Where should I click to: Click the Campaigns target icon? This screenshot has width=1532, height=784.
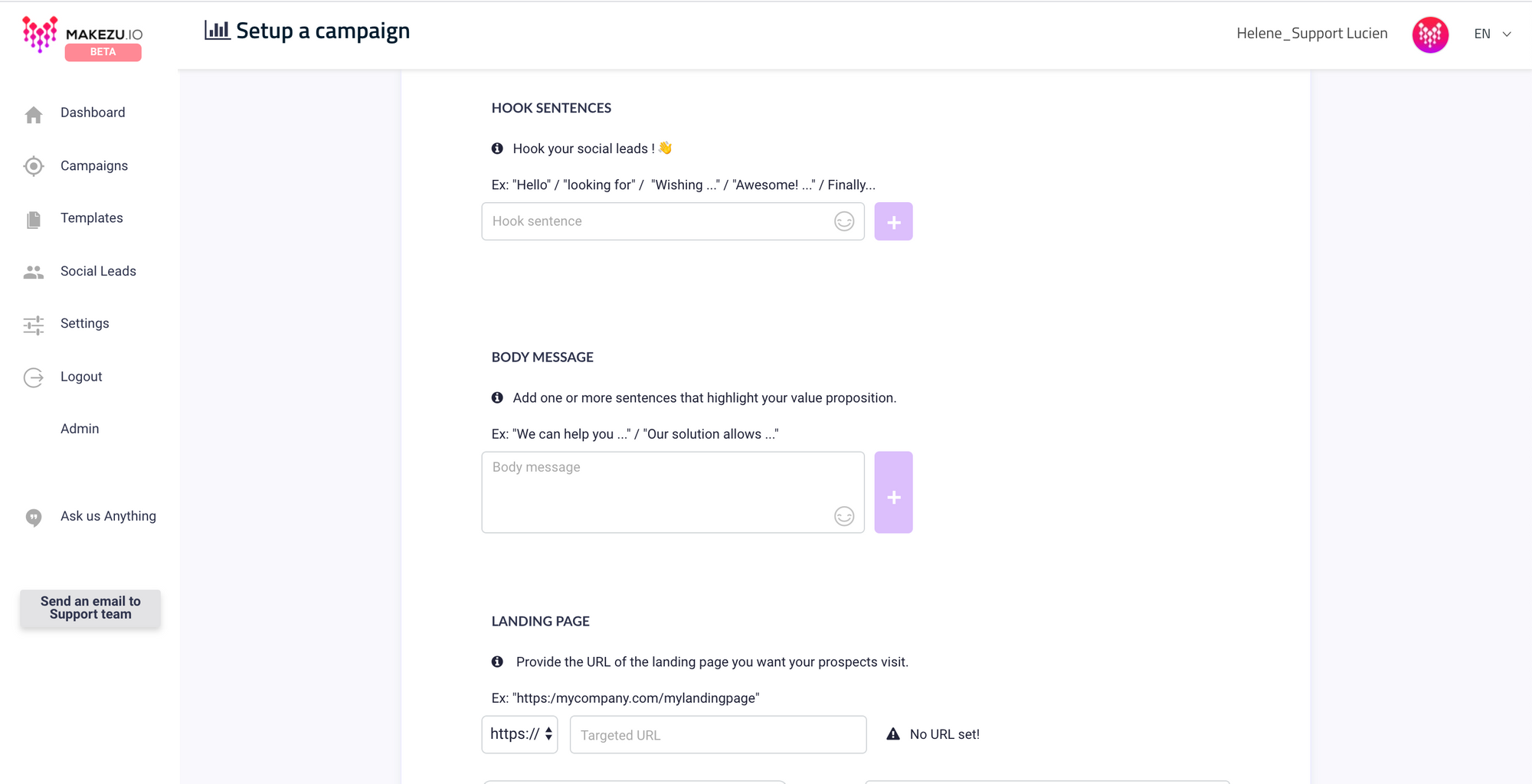click(x=34, y=166)
